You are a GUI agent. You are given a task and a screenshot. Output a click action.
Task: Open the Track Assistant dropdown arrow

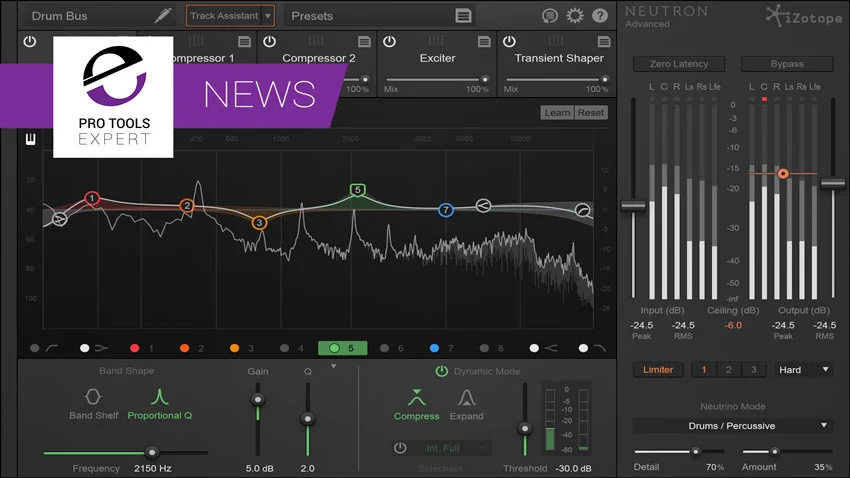click(268, 16)
